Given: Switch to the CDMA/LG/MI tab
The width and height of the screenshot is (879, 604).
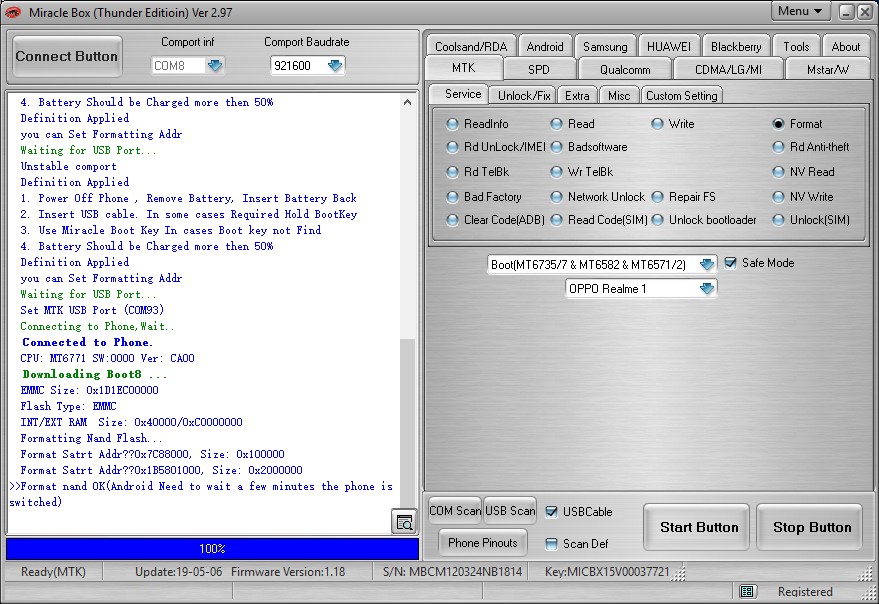Looking at the screenshot, I should coord(728,70).
